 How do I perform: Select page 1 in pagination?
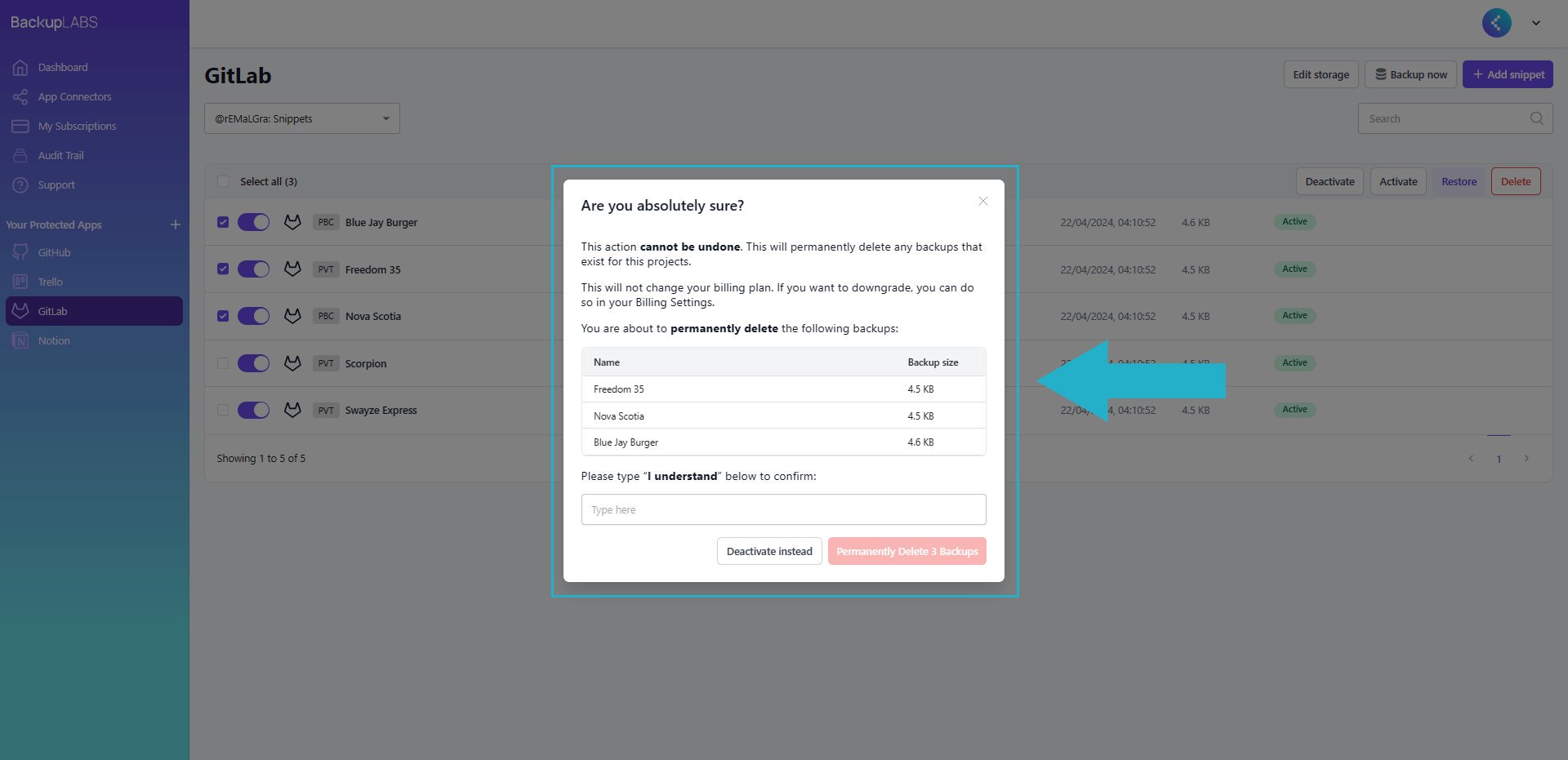click(x=1499, y=459)
